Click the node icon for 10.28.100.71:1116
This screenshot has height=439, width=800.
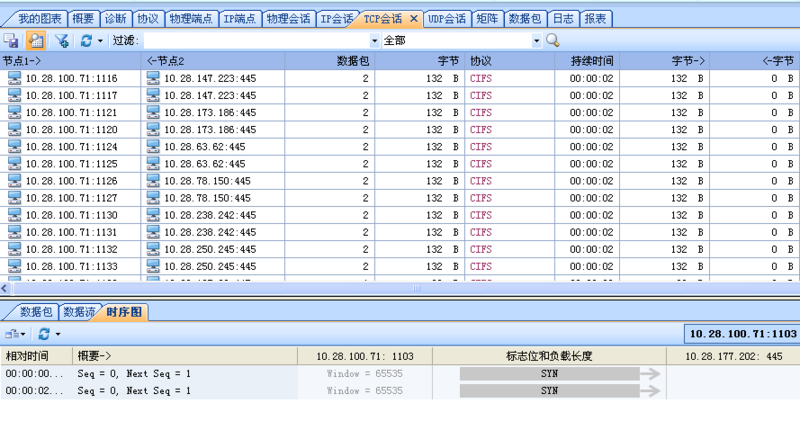pos(14,78)
